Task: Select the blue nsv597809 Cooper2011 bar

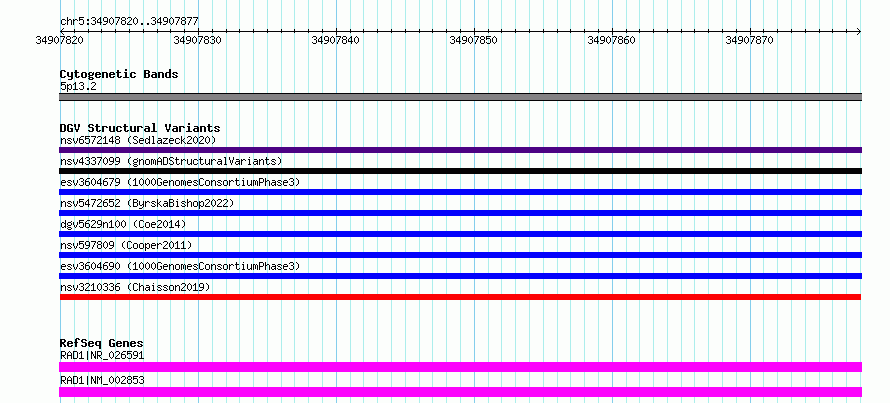Action: 460,255
